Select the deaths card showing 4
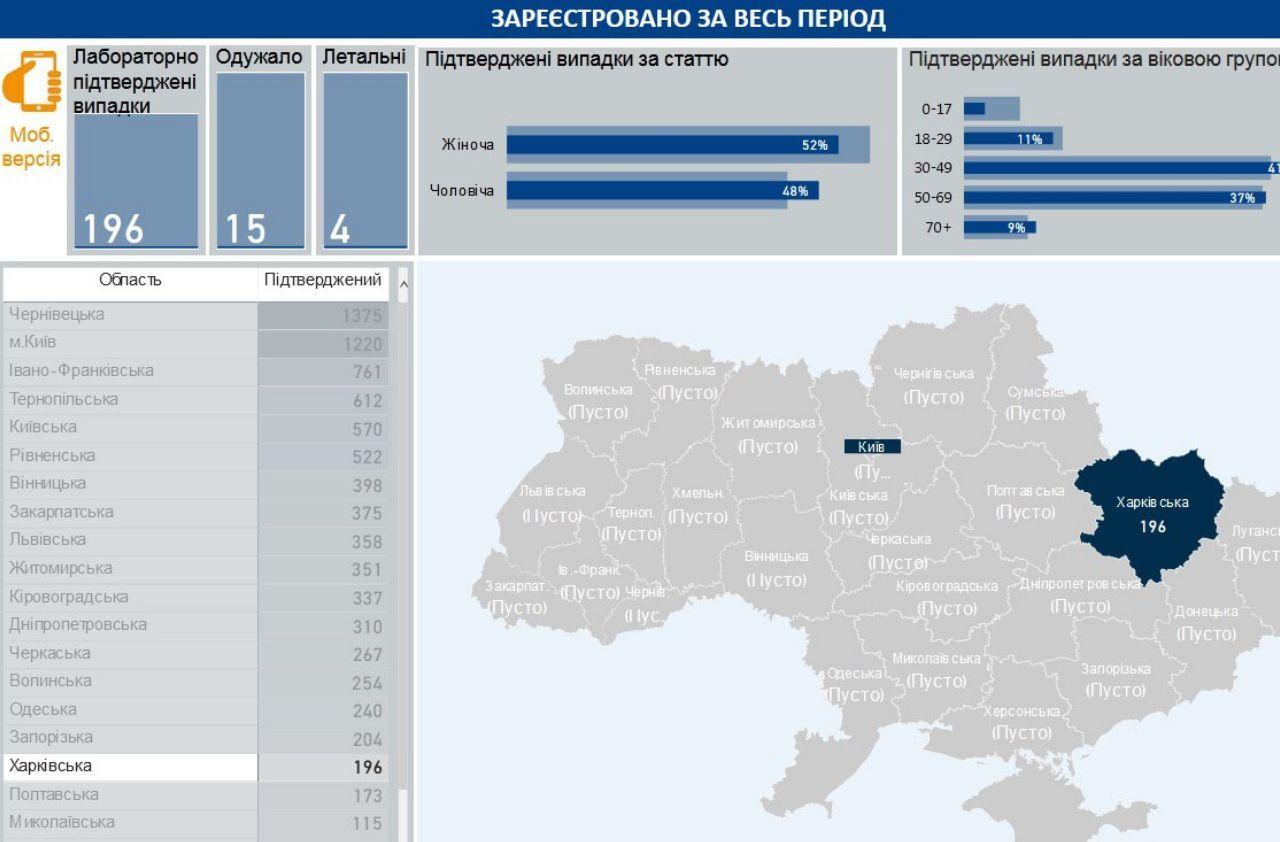The height and width of the screenshot is (842, 1280). coord(365,160)
